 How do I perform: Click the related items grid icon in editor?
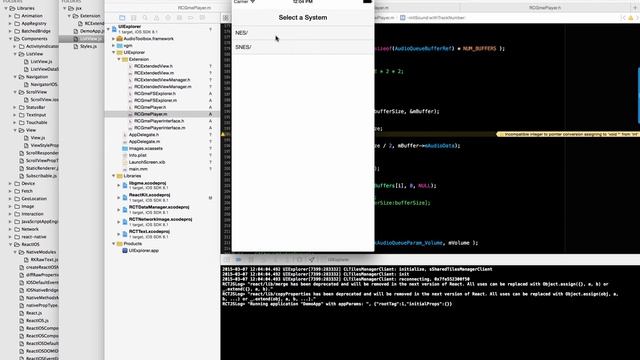click(226, 18)
